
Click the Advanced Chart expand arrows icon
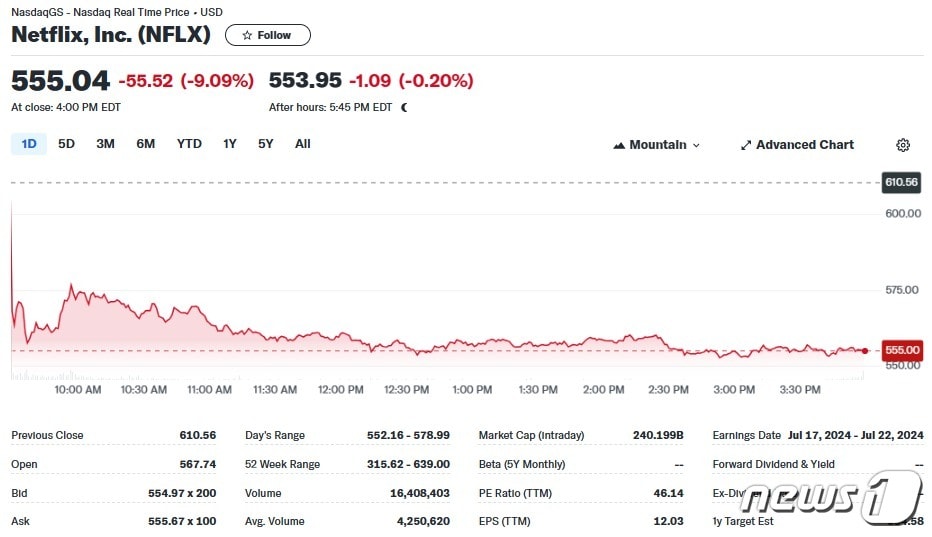click(x=745, y=145)
